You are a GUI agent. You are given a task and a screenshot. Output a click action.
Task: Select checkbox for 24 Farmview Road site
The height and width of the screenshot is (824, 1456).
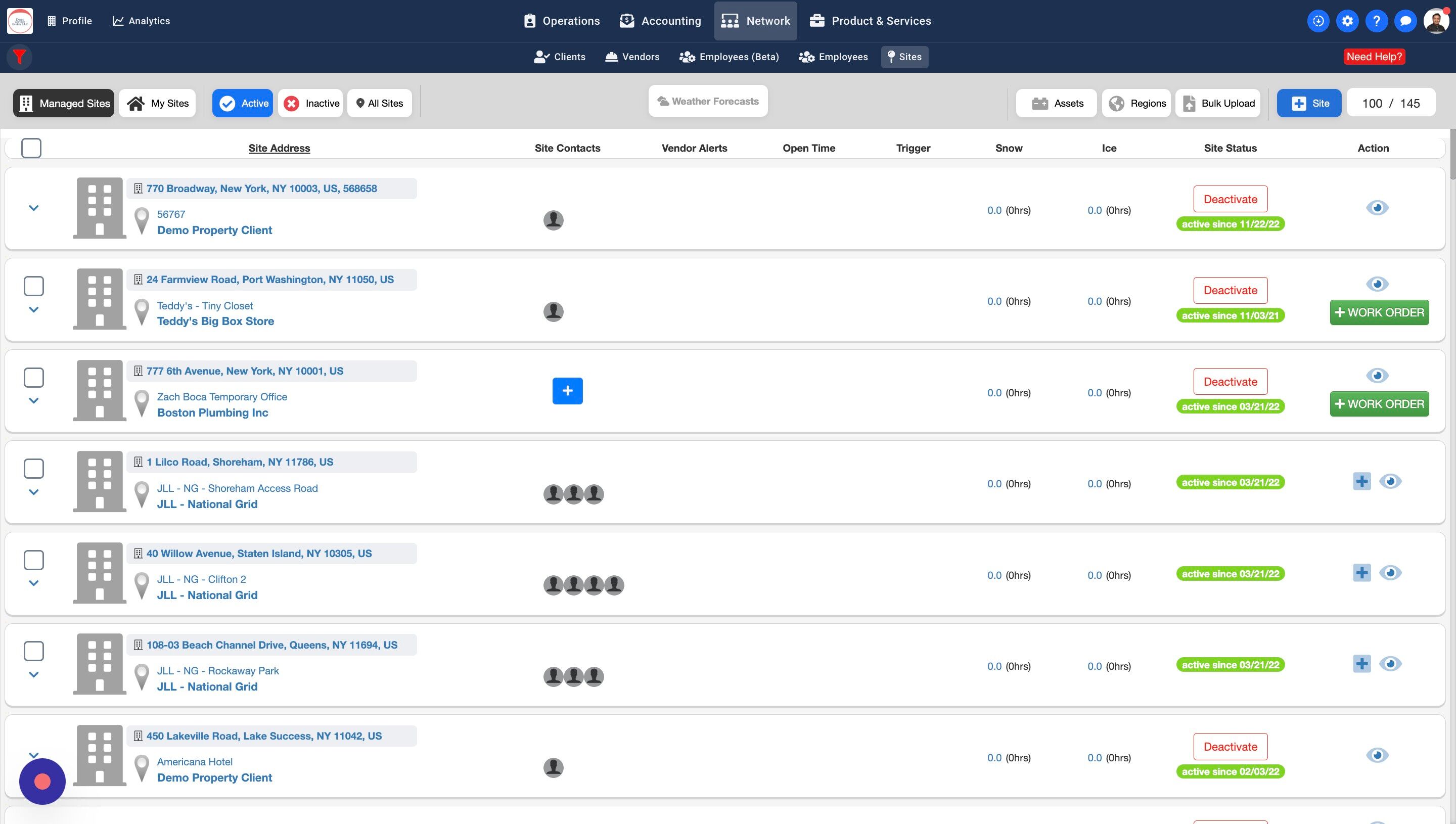pos(34,286)
